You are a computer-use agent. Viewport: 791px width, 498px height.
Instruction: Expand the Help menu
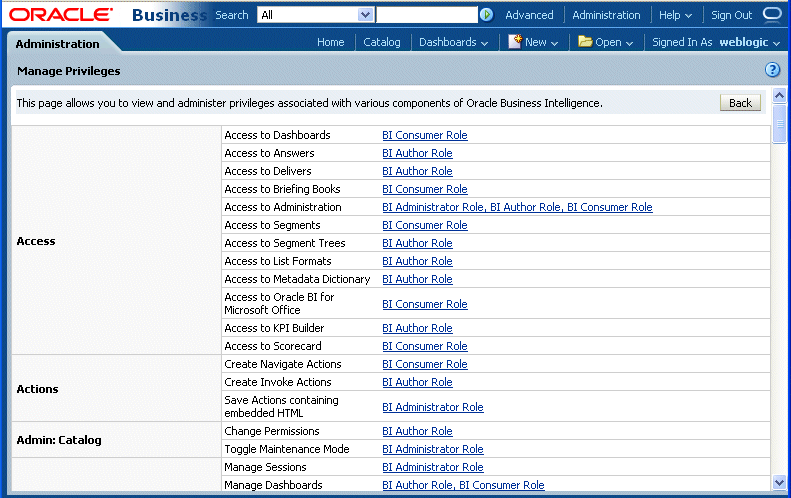click(675, 15)
